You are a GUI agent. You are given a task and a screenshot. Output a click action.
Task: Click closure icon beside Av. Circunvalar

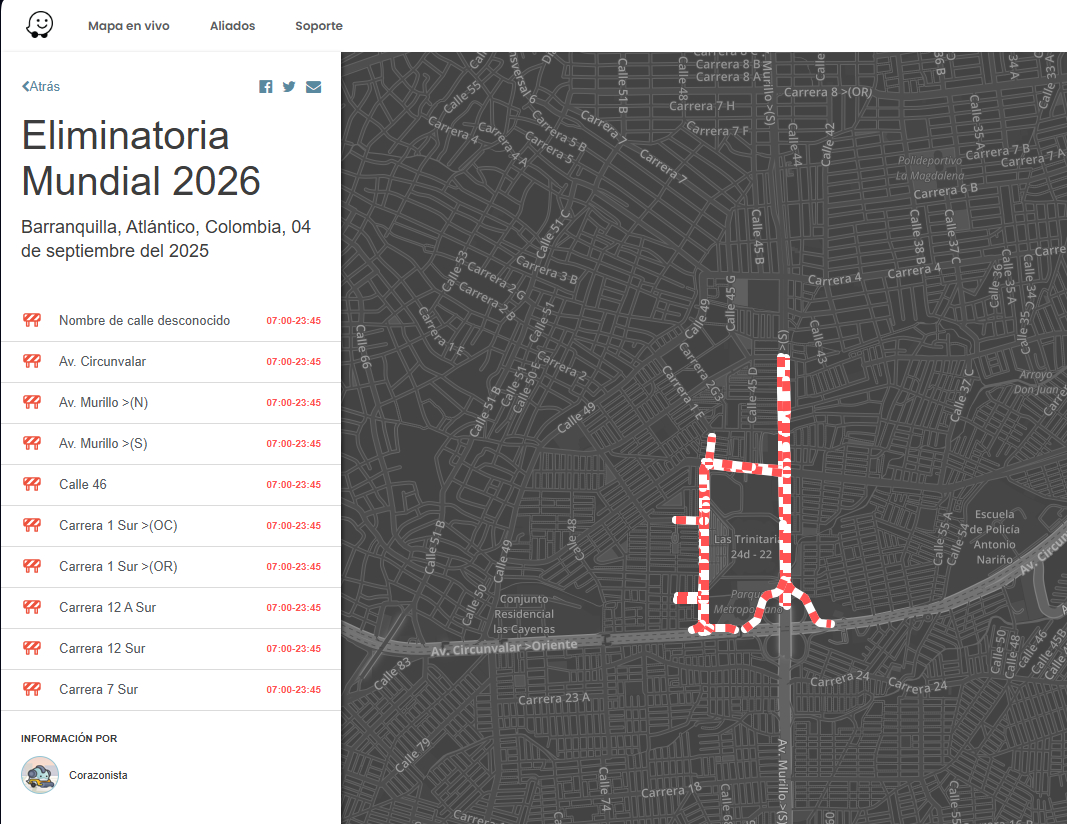32,362
